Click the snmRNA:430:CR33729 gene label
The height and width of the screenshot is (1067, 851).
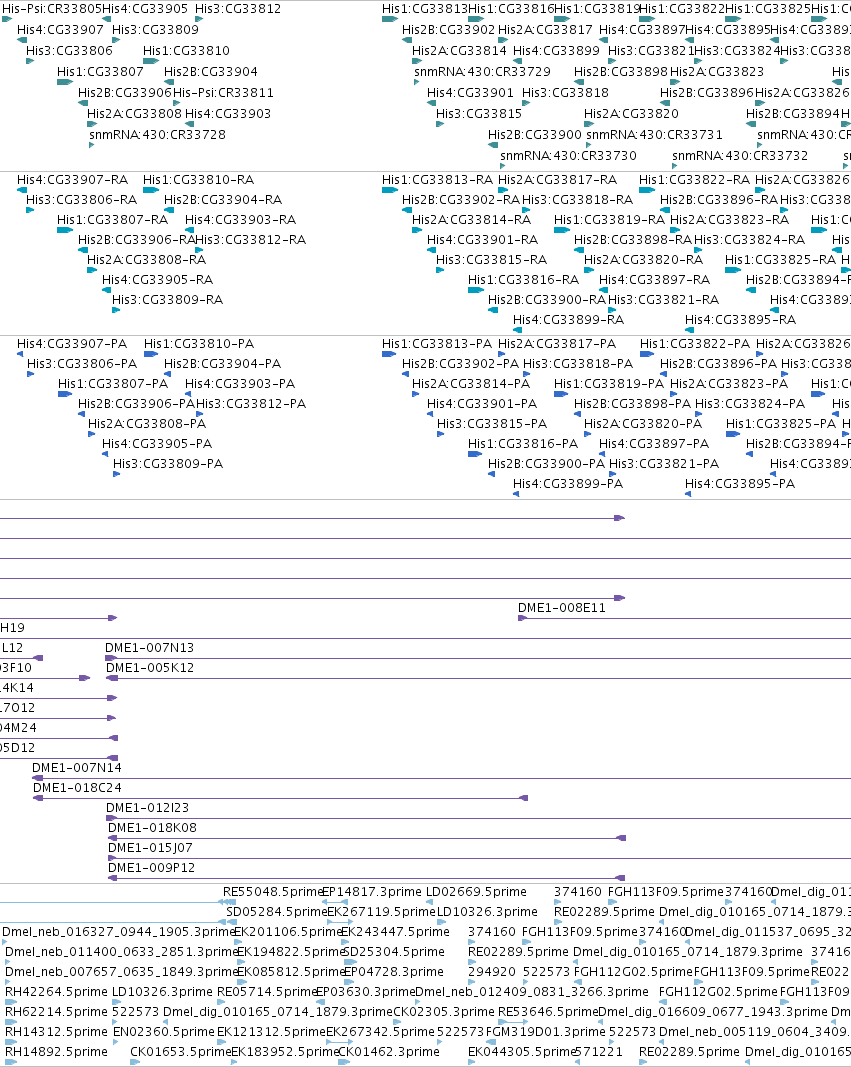coord(482,71)
